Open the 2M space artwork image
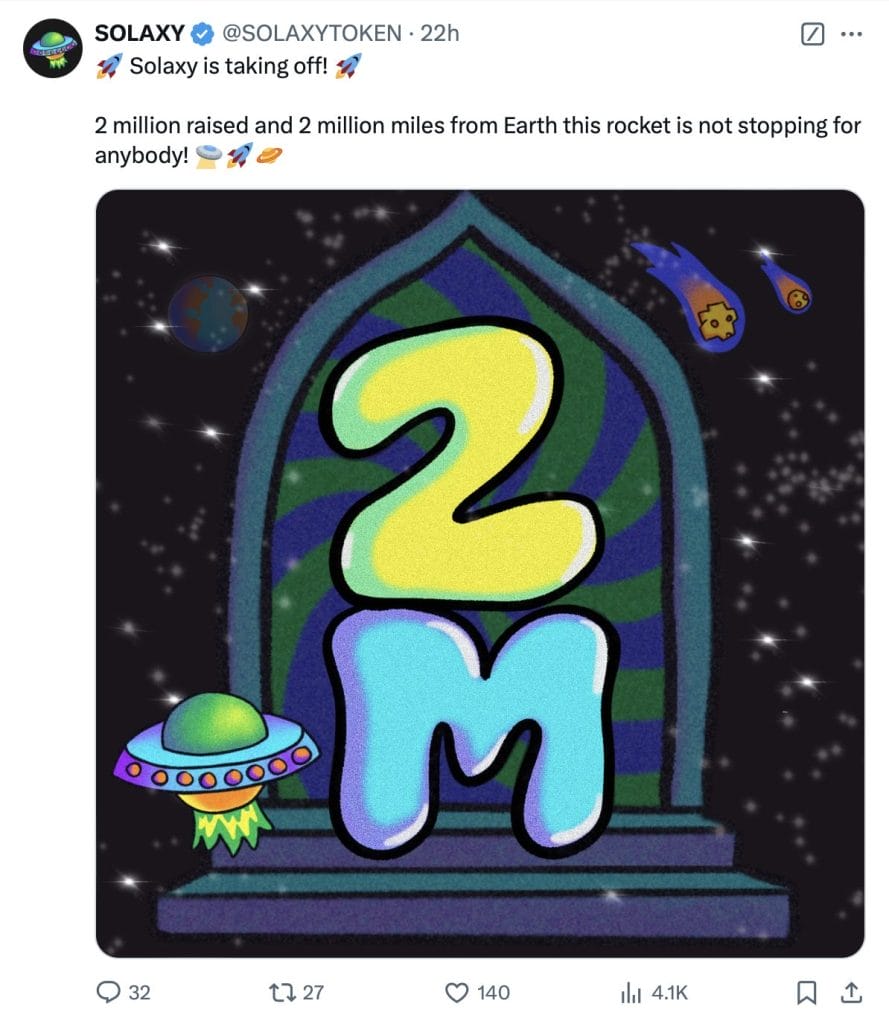The height and width of the screenshot is (1024, 889). [x=479, y=573]
